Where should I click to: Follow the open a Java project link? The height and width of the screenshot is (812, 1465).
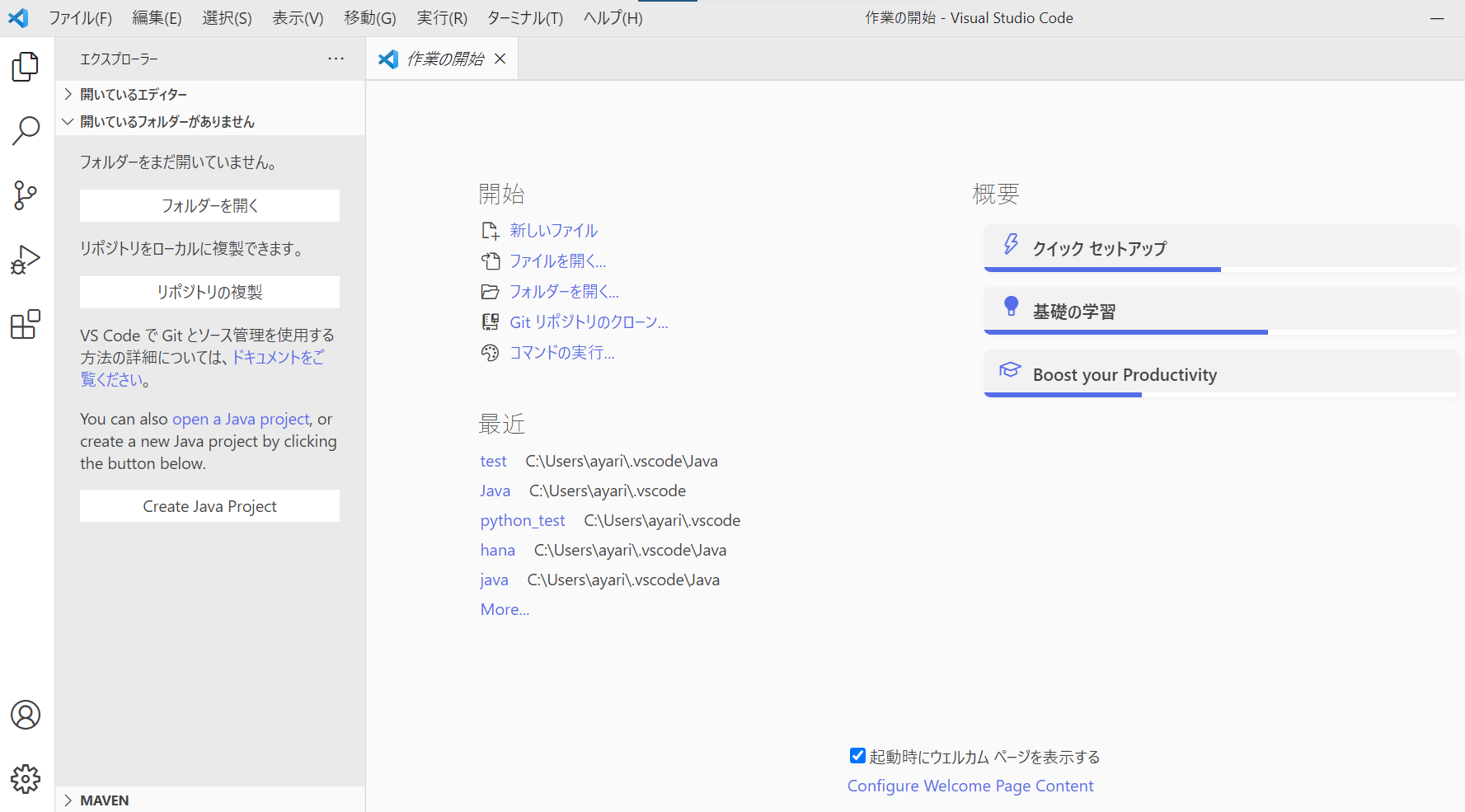click(x=241, y=419)
